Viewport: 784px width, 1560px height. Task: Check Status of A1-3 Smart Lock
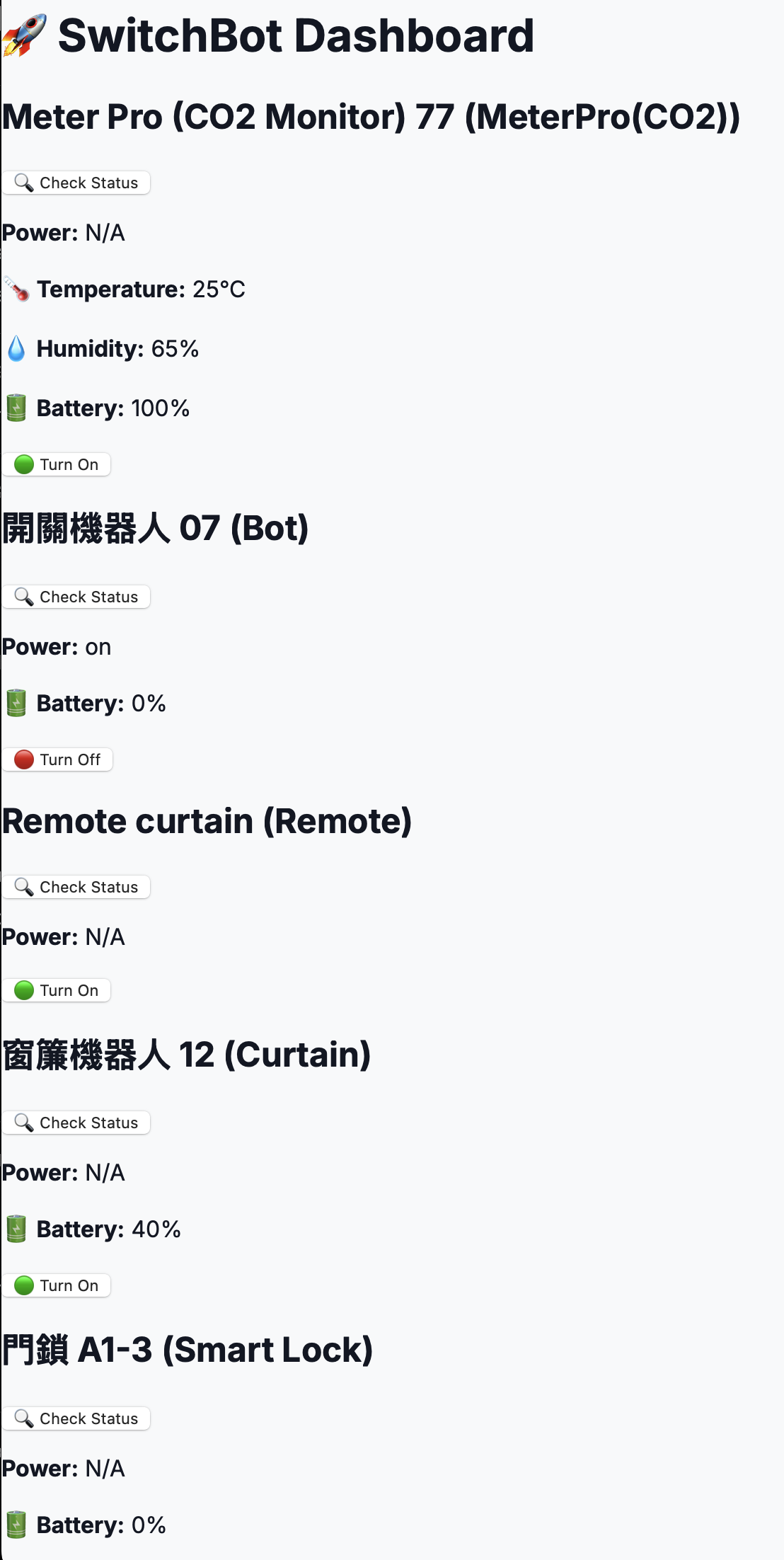(x=76, y=1418)
